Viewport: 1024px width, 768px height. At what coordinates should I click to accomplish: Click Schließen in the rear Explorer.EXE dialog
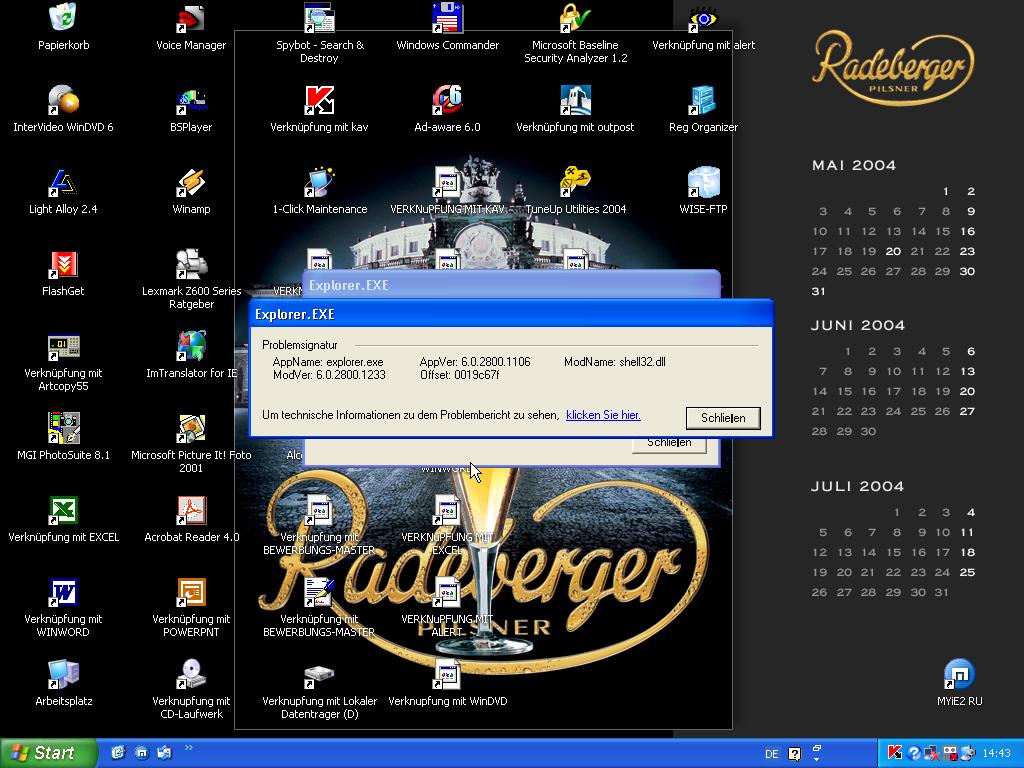669,444
